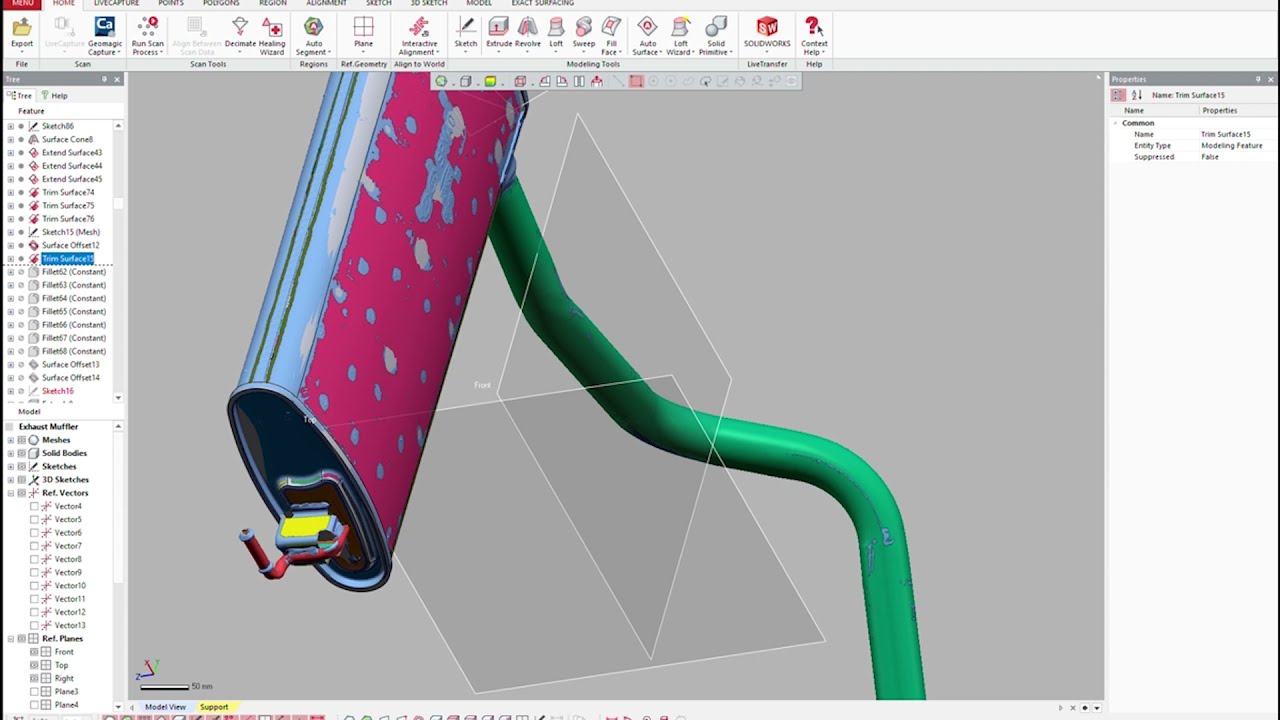The height and width of the screenshot is (720, 1280).
Task: Switch to the ALIGNMENT ribbon tab
Action: [x=327, y=3]
